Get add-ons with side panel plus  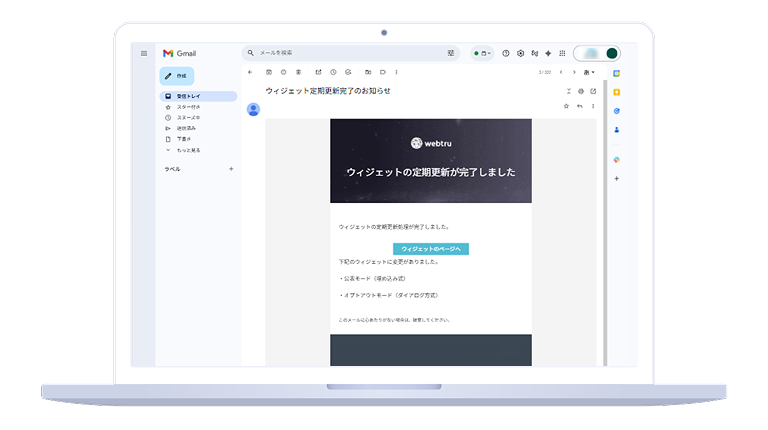617,178
